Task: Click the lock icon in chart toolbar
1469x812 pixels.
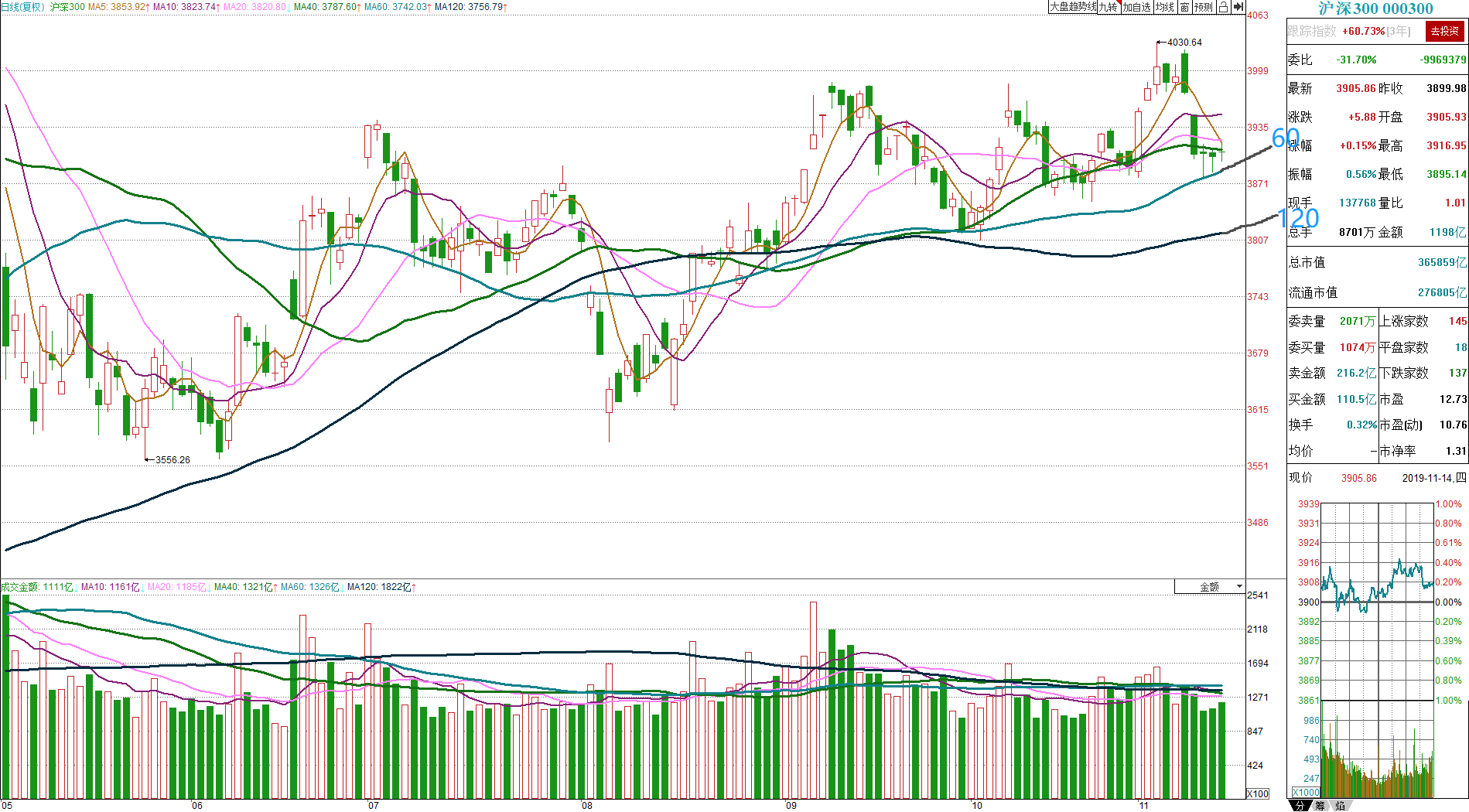Action: [x=1223, y=7]
